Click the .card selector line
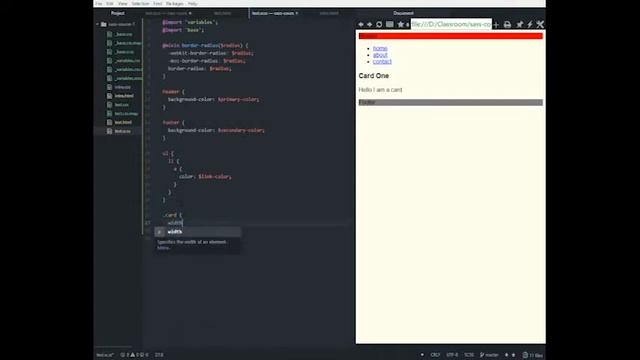The height and width of the screenshot is (360, 640). pos(172,215)
